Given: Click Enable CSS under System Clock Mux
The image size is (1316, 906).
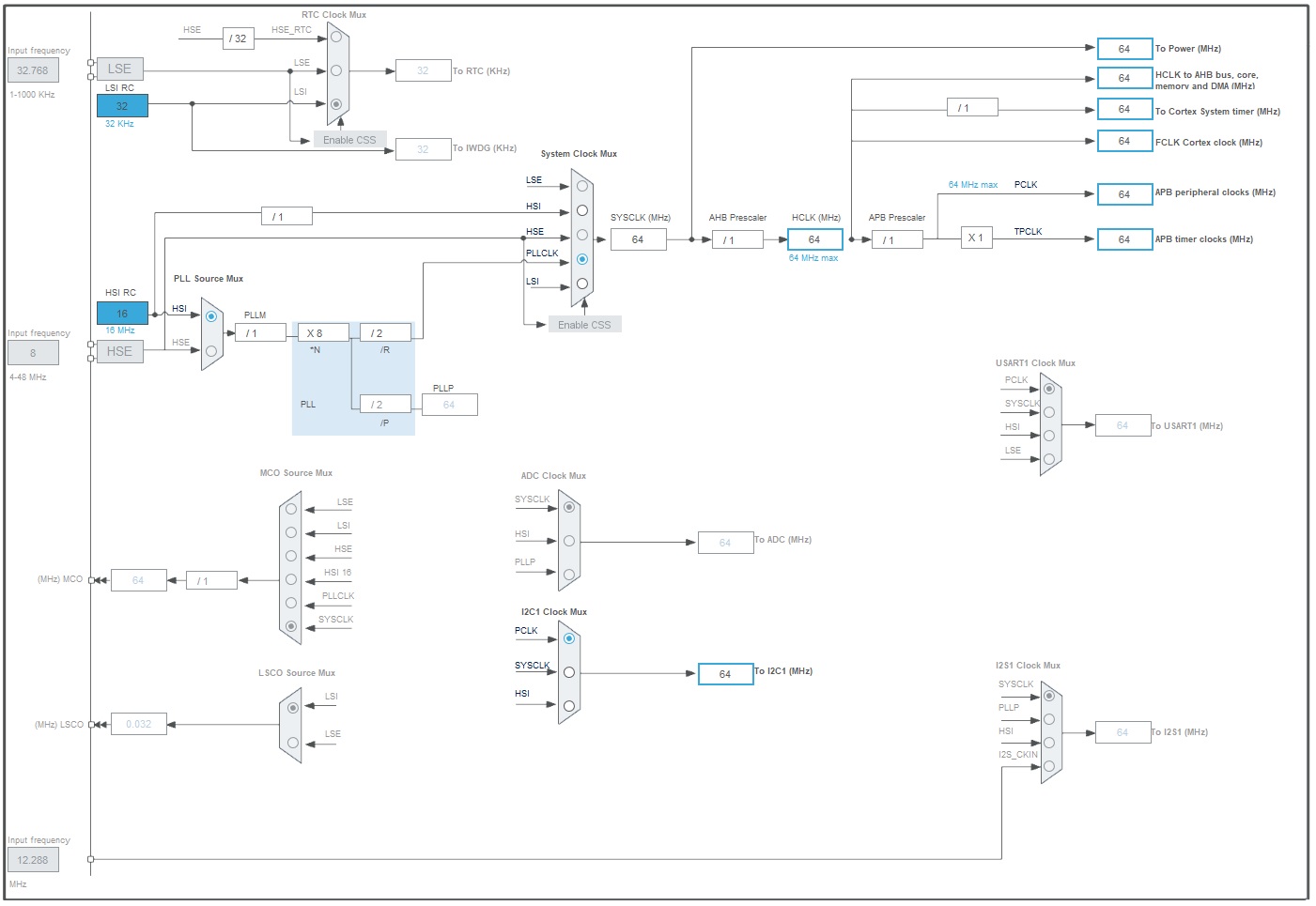Looking at the screenshot, I should (x=584, y=325).
